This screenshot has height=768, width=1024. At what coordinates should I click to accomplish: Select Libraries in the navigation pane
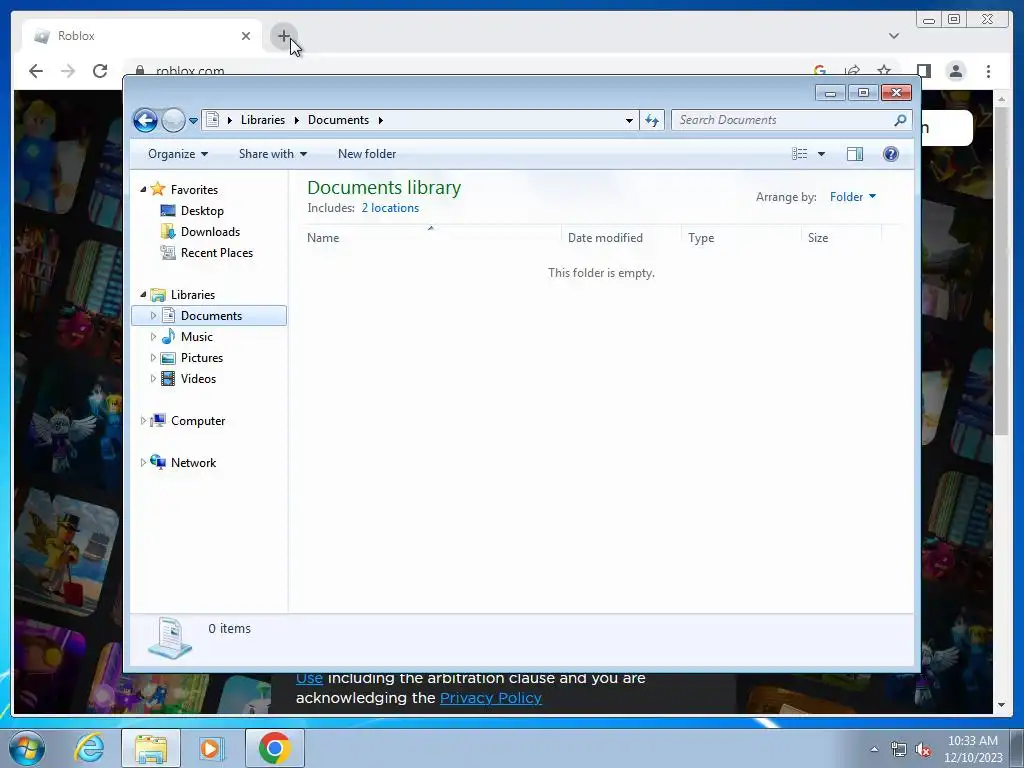tap(193, 295)
